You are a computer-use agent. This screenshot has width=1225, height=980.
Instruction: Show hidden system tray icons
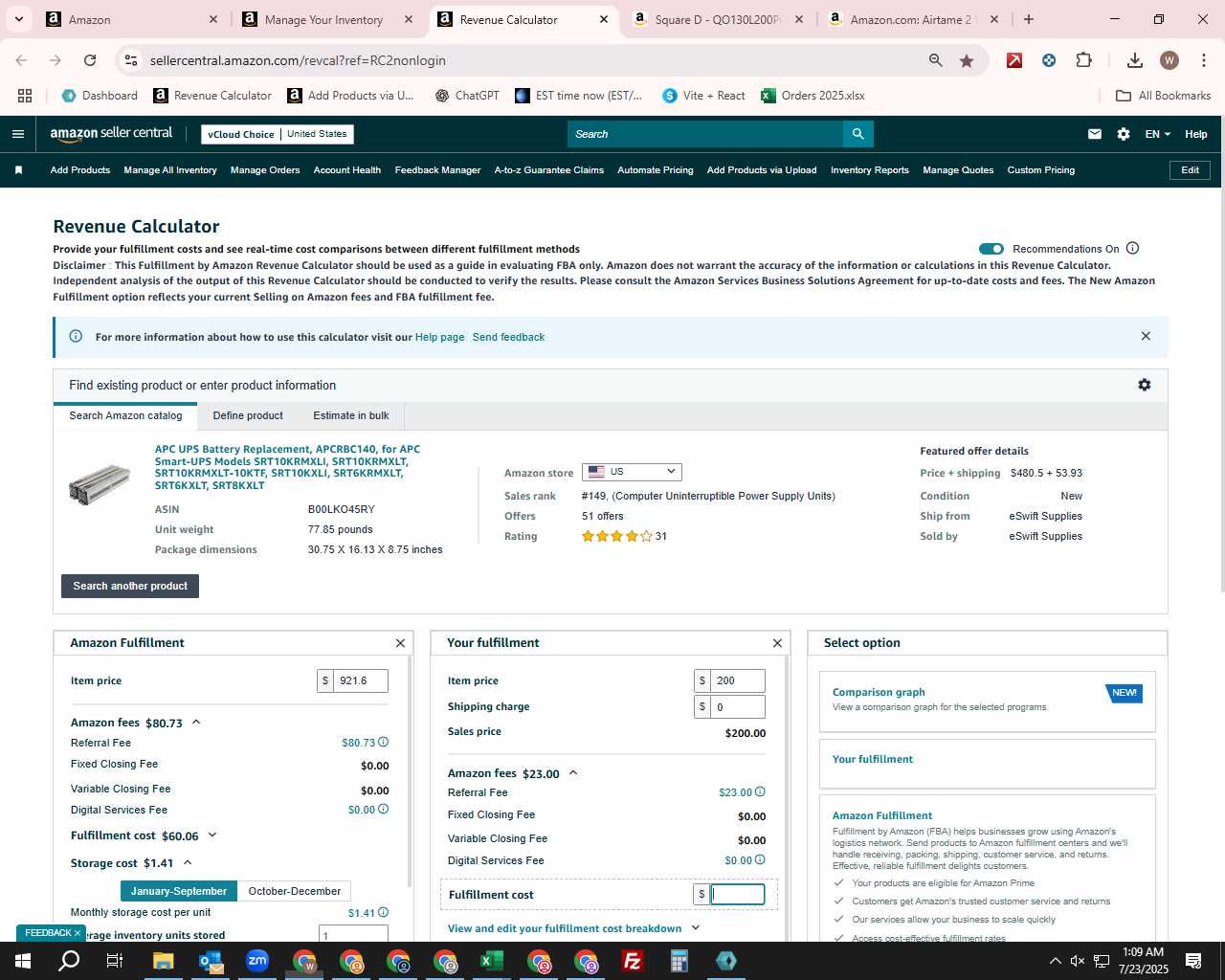click(x=1055, y=961)
